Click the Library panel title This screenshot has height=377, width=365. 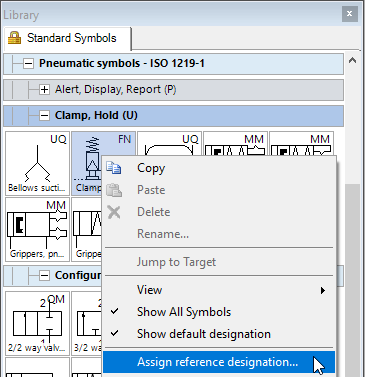click(x=21, y=15)
